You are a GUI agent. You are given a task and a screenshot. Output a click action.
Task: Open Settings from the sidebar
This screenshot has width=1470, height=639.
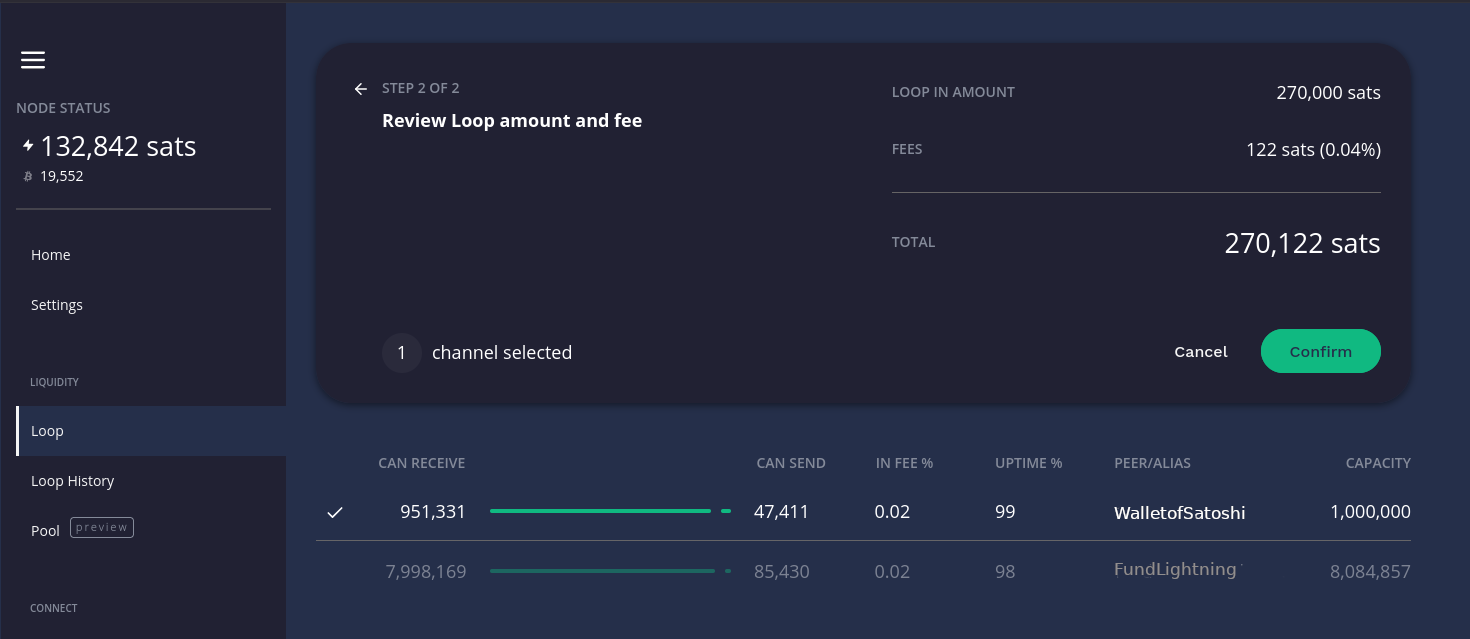click(x=57, y=305)
